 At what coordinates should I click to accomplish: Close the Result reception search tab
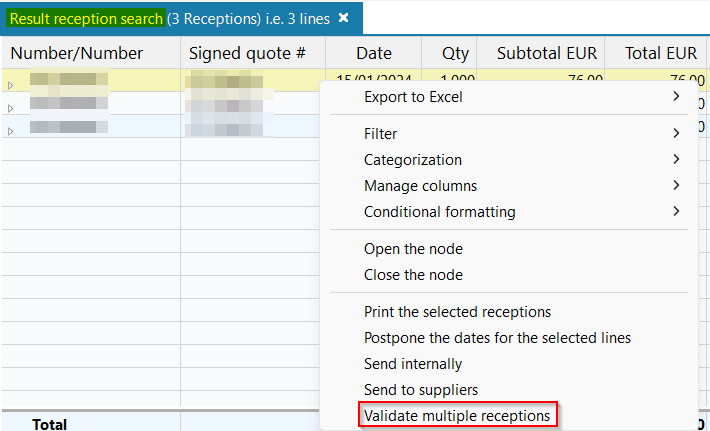coord(343,18)
